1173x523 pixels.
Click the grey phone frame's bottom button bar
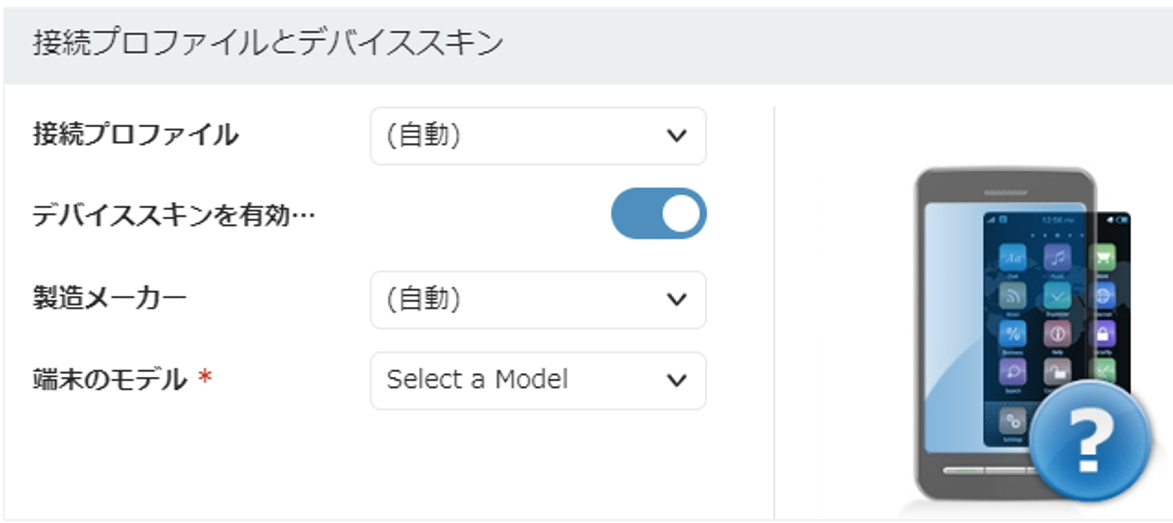click(x=985, y=470)
